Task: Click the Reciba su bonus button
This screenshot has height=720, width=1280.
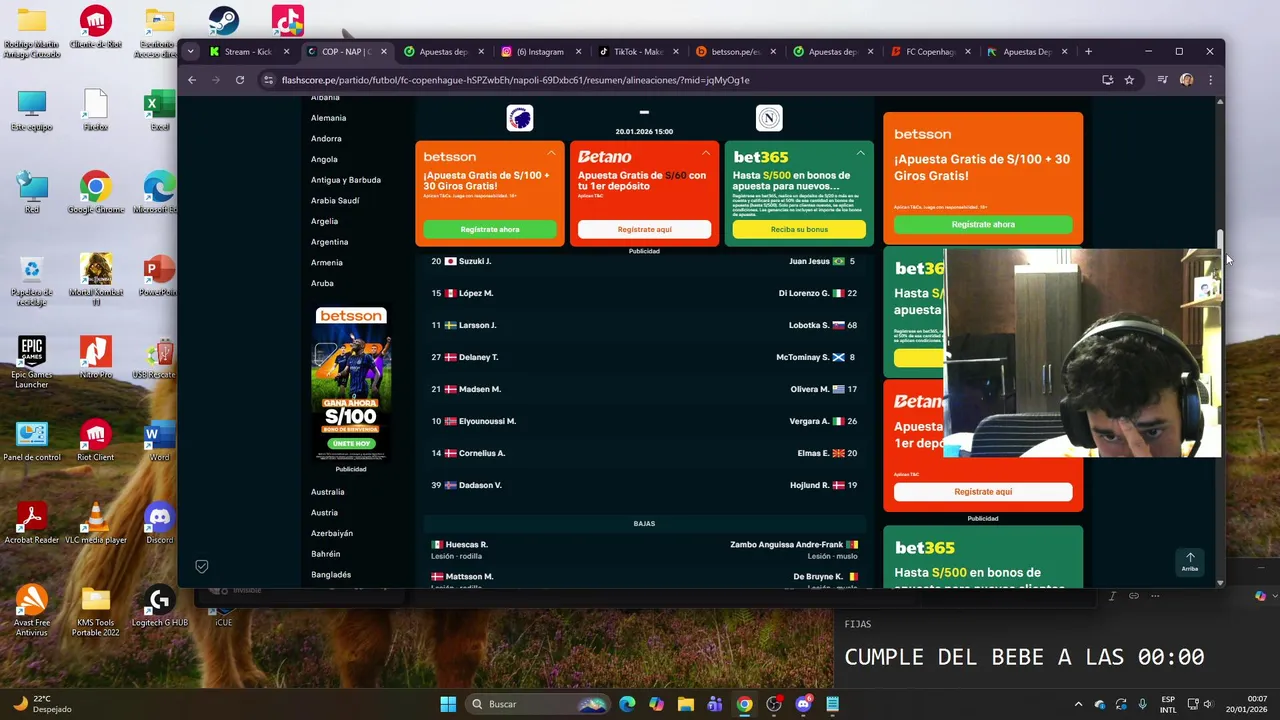Action: tap(799, 229)
